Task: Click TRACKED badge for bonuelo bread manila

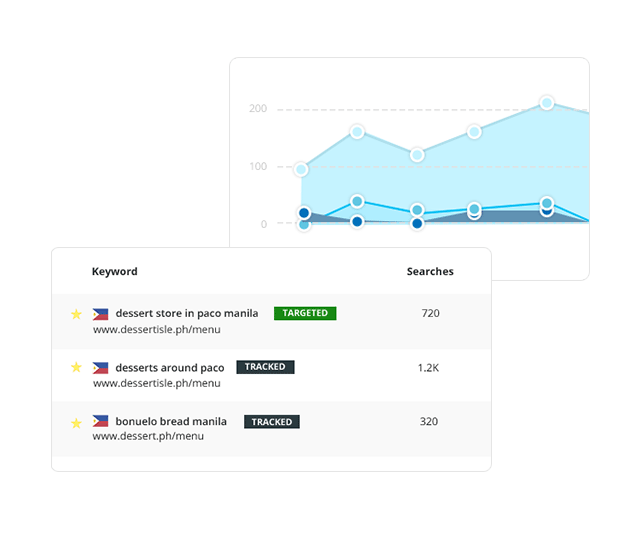Action: pos(272,422)
